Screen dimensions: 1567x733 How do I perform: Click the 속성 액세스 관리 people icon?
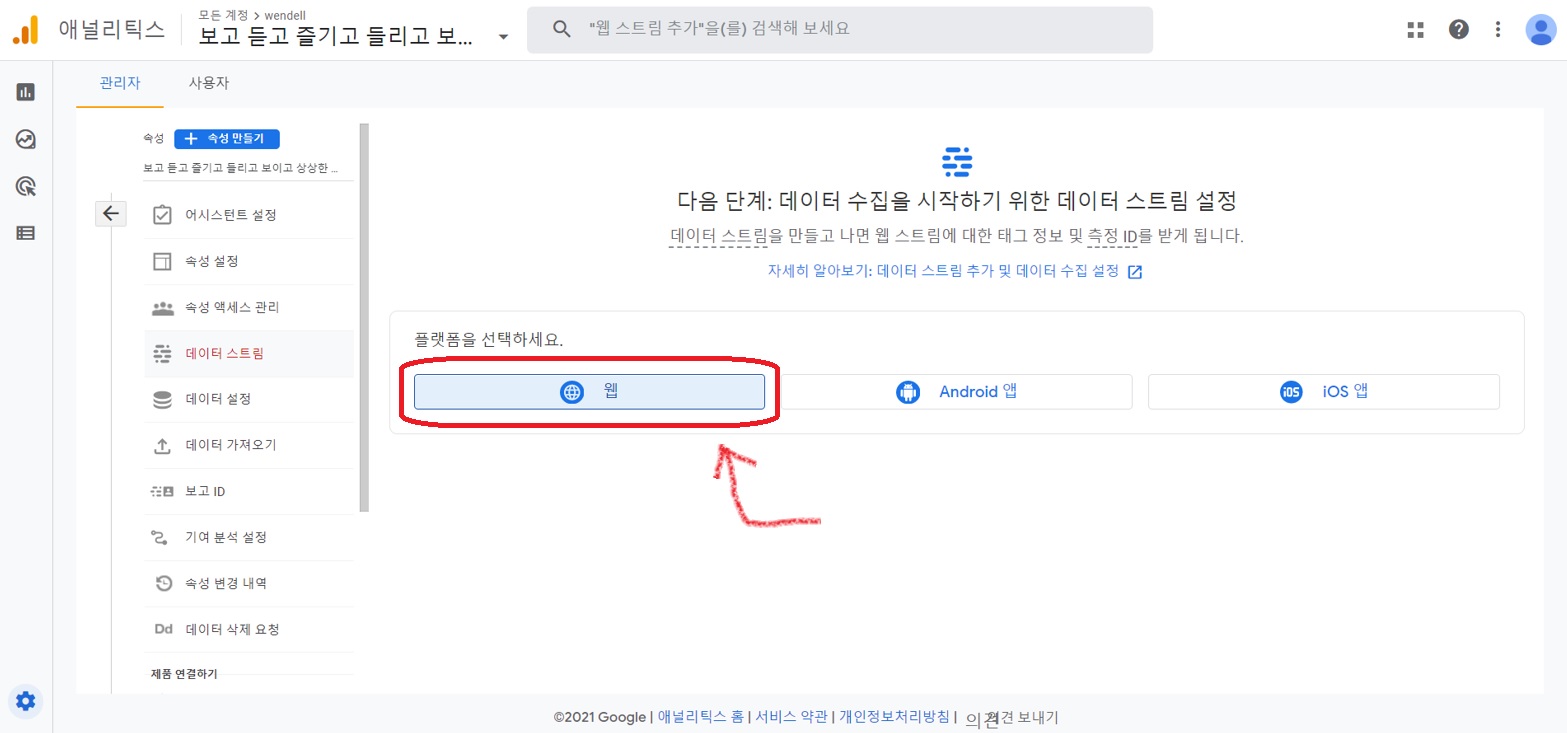[162, 307]
